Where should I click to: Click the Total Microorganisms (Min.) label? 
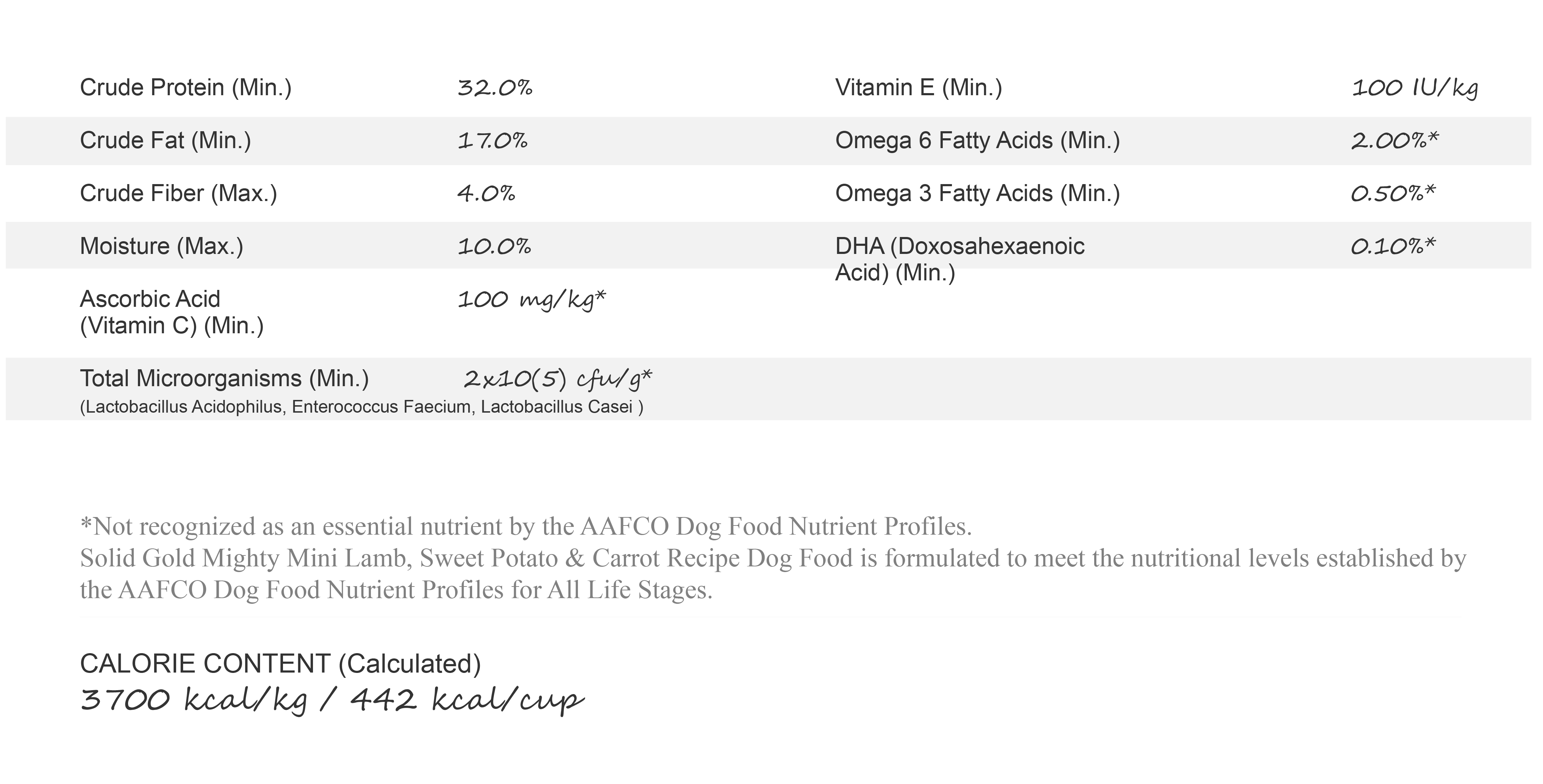tap(225, 379)
